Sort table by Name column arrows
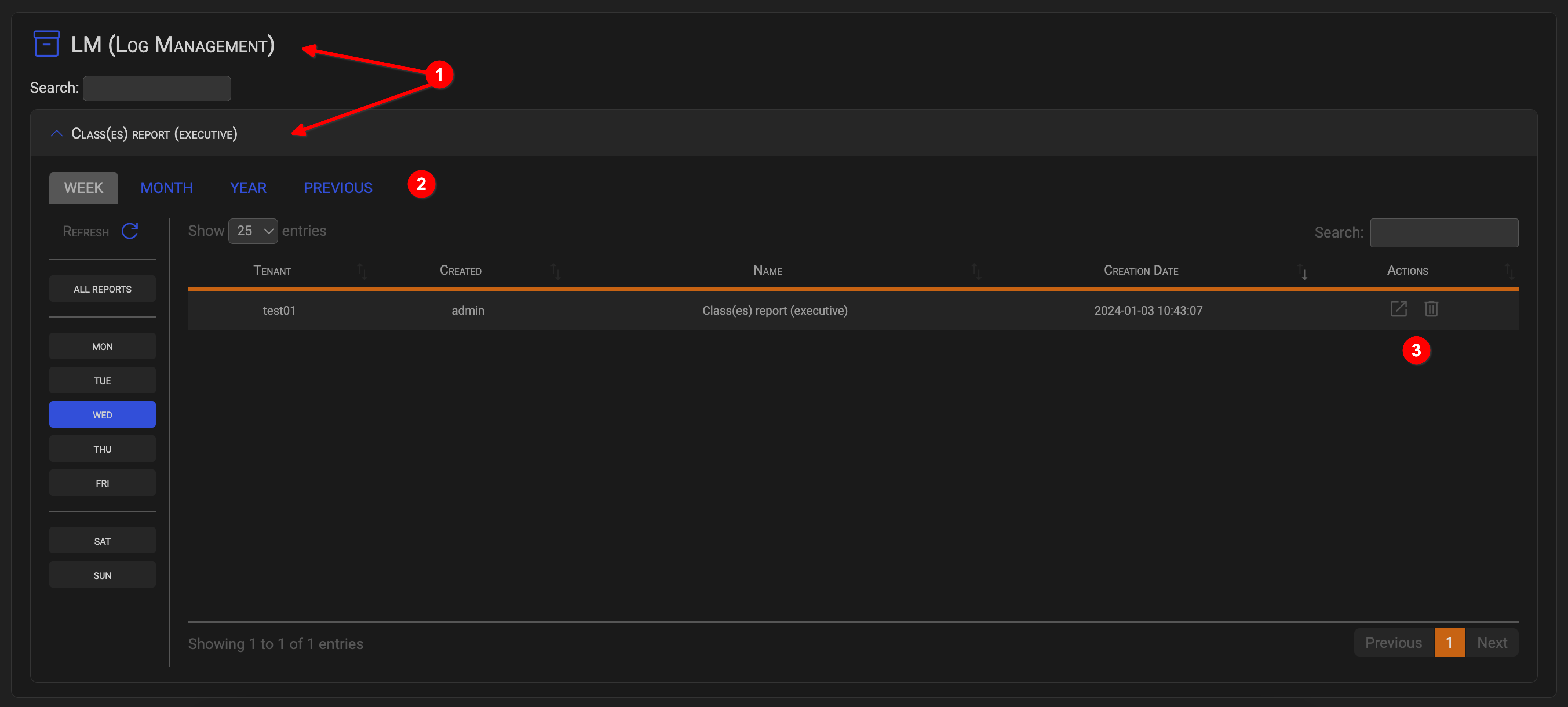 click(976, 271)
